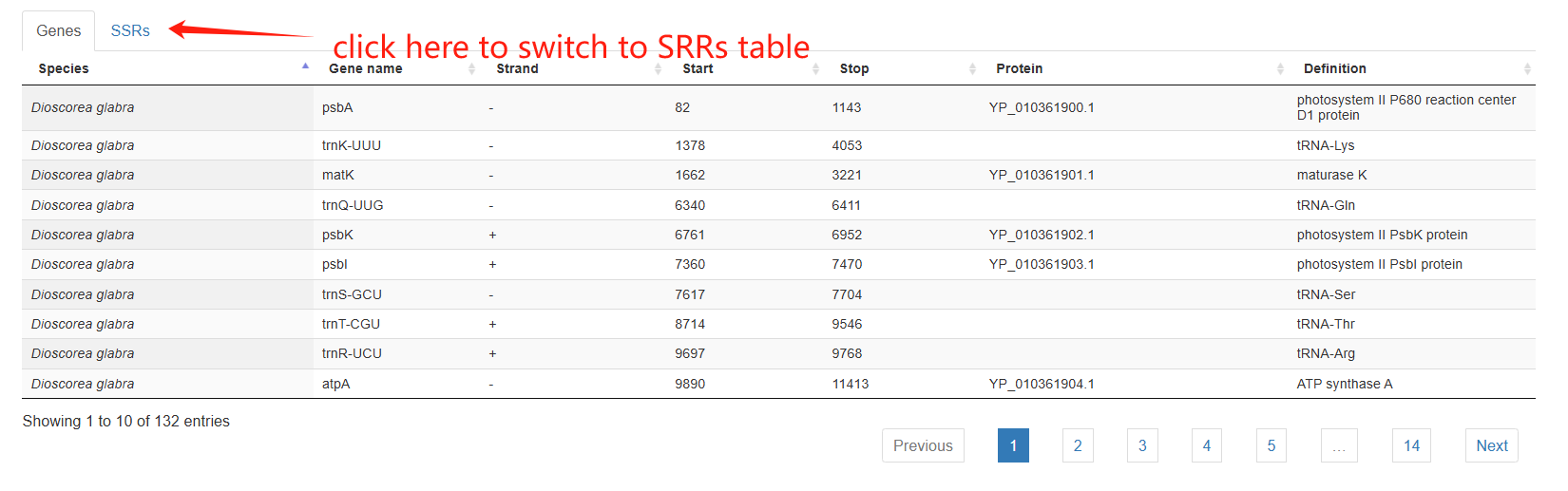
Task: Click the Start column sort arrows
Action: click(815, 68)
